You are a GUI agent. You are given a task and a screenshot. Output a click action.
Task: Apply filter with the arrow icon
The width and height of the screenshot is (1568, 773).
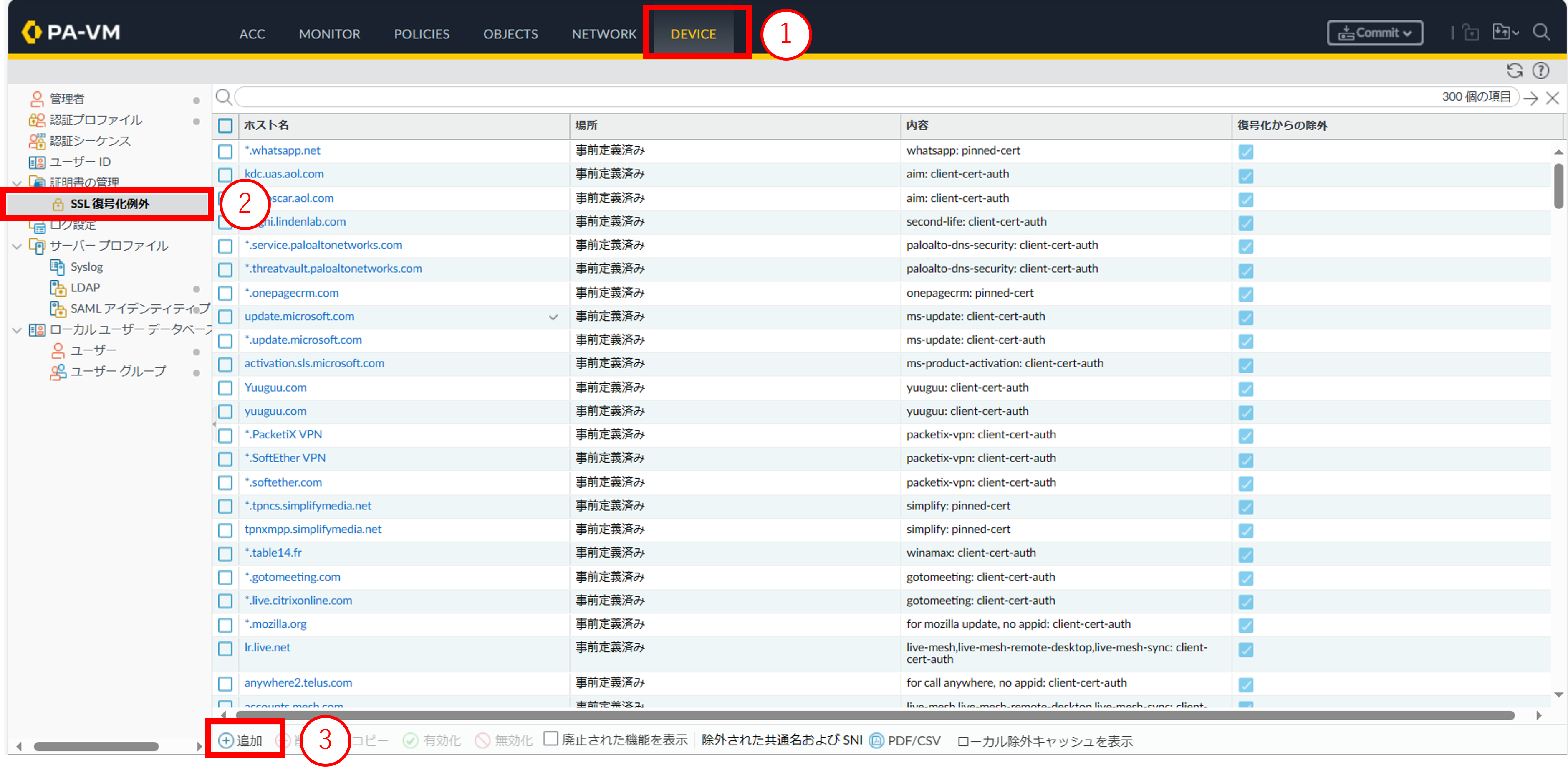(1530, 97)
